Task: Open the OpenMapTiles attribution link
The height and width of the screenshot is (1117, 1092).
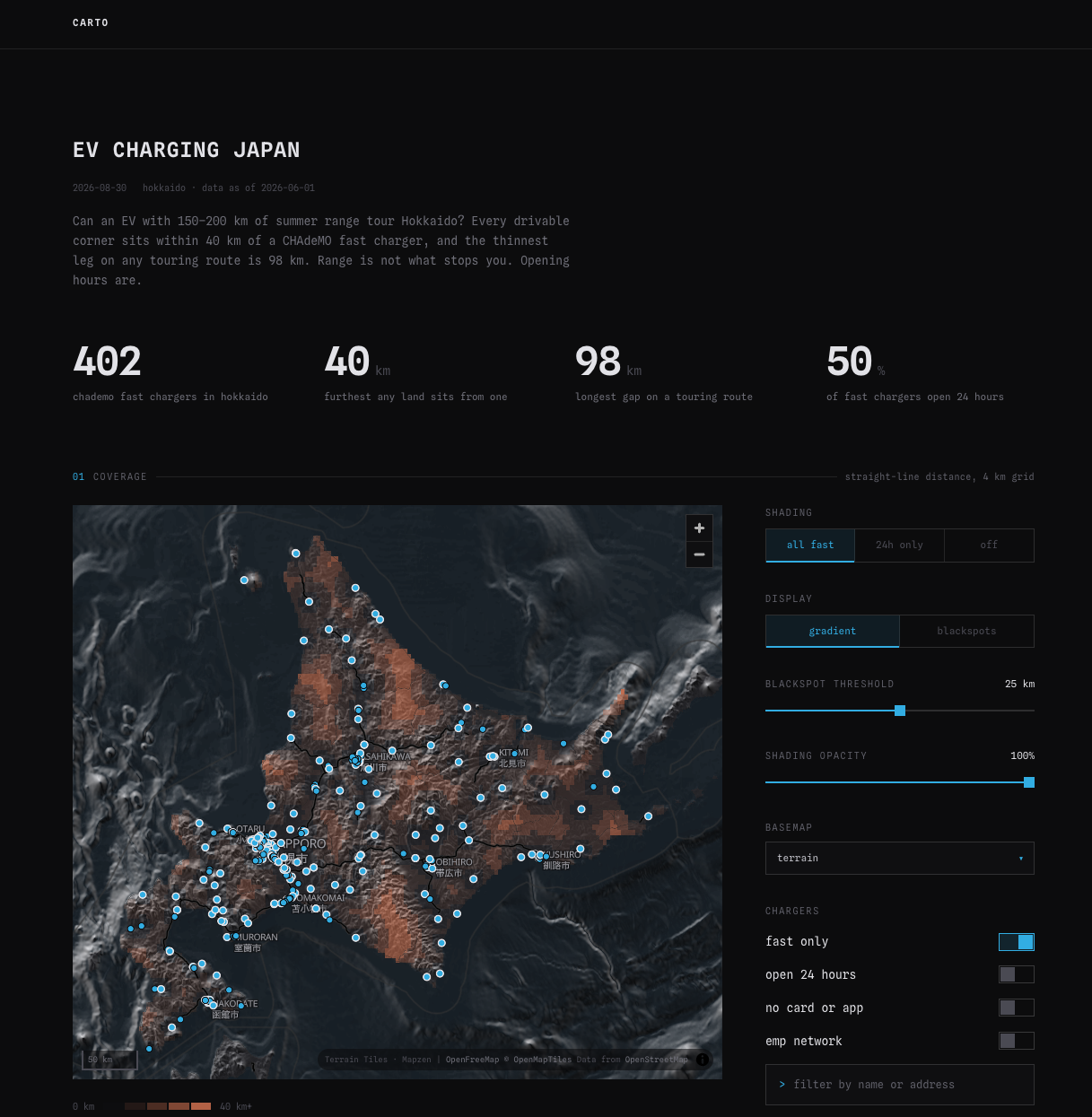Action: (542, 1060)
